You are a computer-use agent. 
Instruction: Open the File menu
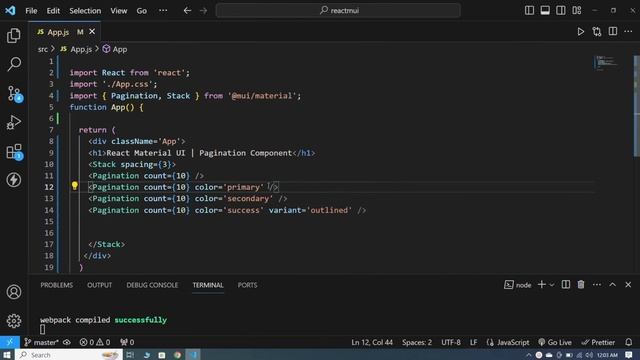pos(31,11)
